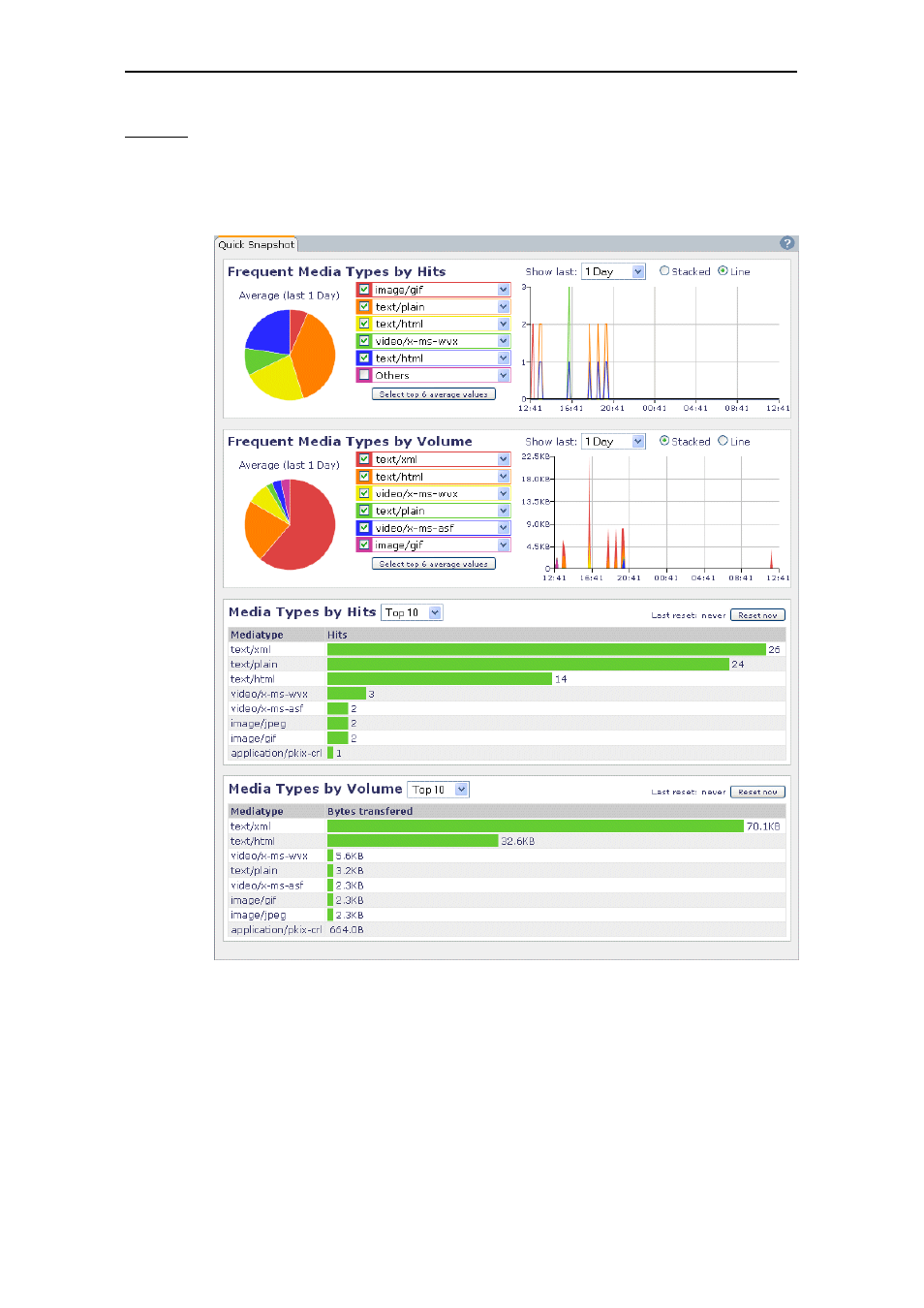Click application/pkix-crl row in Volume table

point(508,930)
